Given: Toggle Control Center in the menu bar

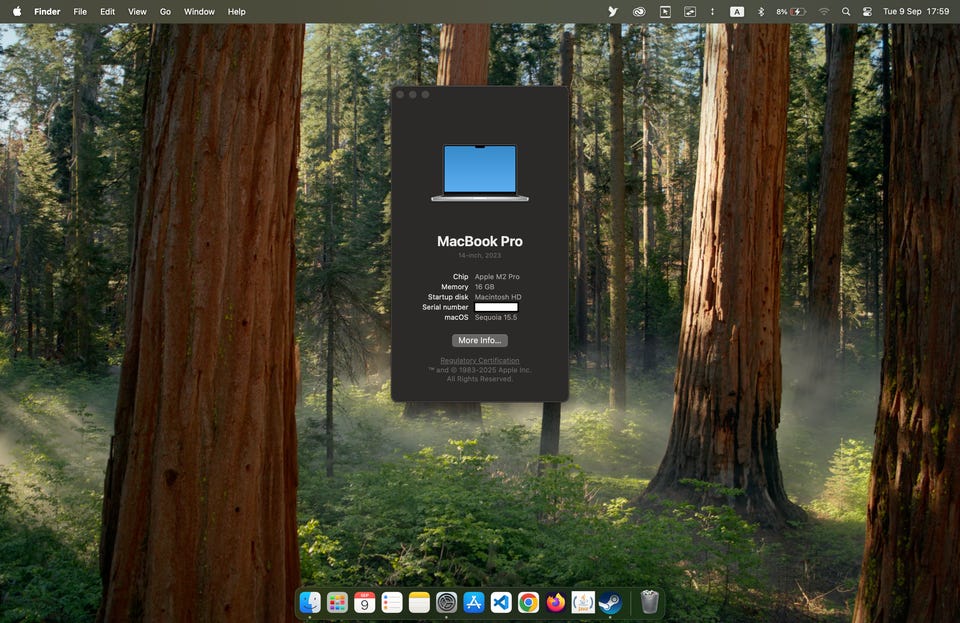Looking at the screenshot, I should click(x=867, y=11).
